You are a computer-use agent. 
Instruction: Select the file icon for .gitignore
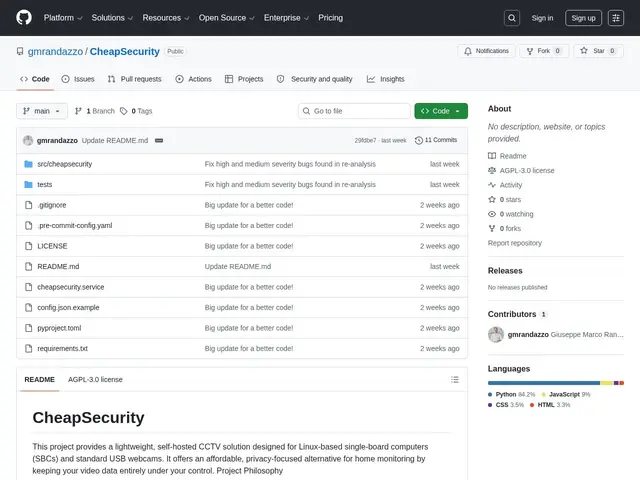point(29,205)
